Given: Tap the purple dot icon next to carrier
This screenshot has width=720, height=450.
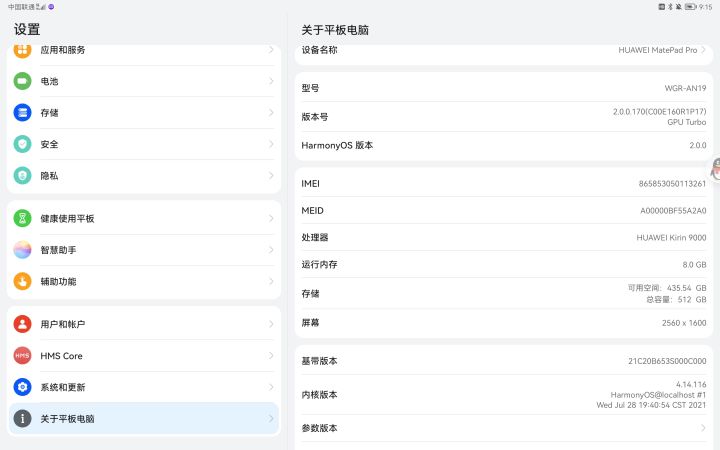Looking at the screenshot, I should (x=51, y=7).
